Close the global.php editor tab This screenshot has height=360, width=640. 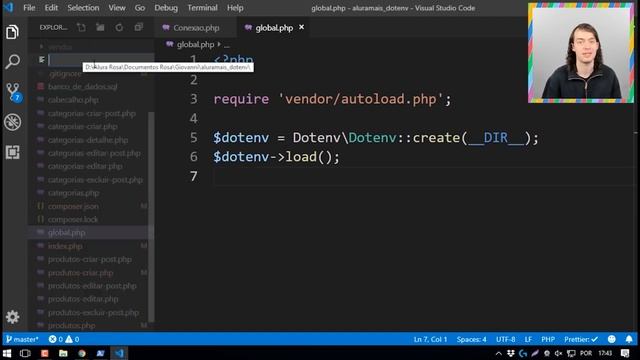(x=301, y=27)
